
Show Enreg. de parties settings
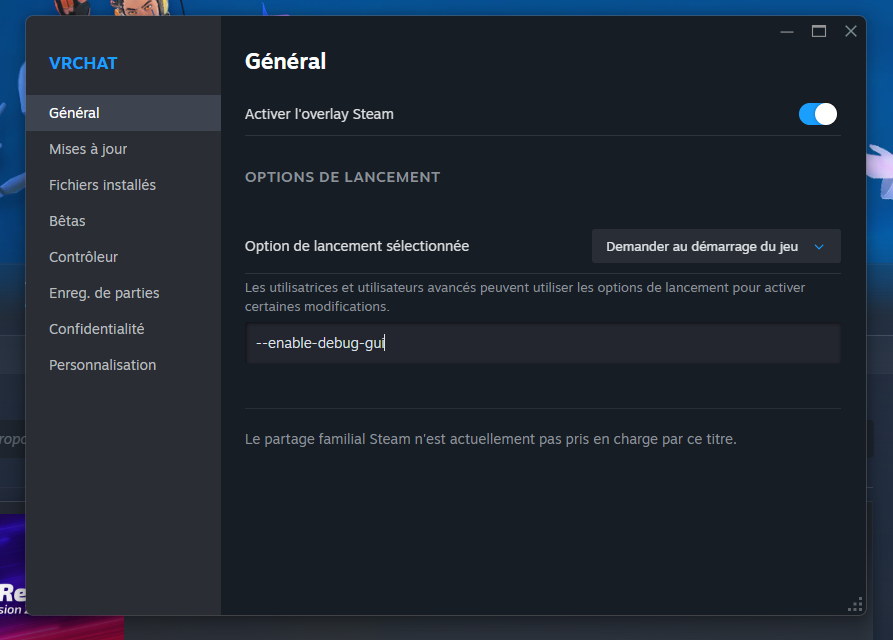pyautogui.click(x=124, y=293)
